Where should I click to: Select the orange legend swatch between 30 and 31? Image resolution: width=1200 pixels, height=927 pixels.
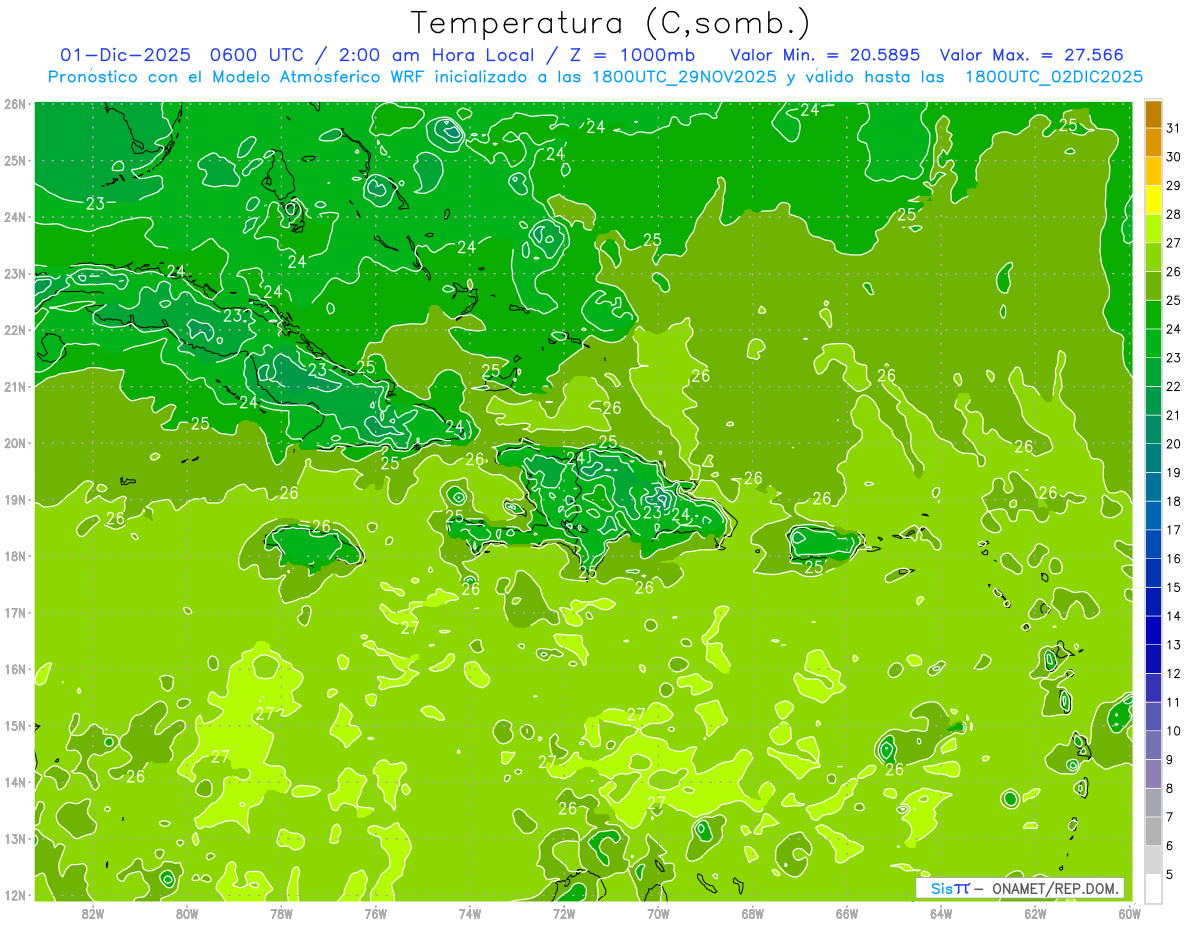point(1153,143)
